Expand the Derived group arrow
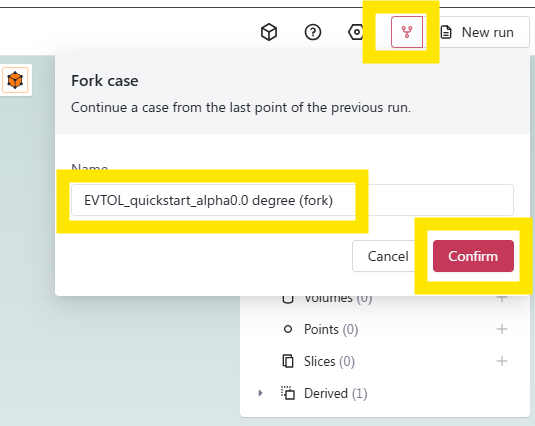The height and width of the screenshot is (426, 535). pyautogui.click(x=260, y=393)
